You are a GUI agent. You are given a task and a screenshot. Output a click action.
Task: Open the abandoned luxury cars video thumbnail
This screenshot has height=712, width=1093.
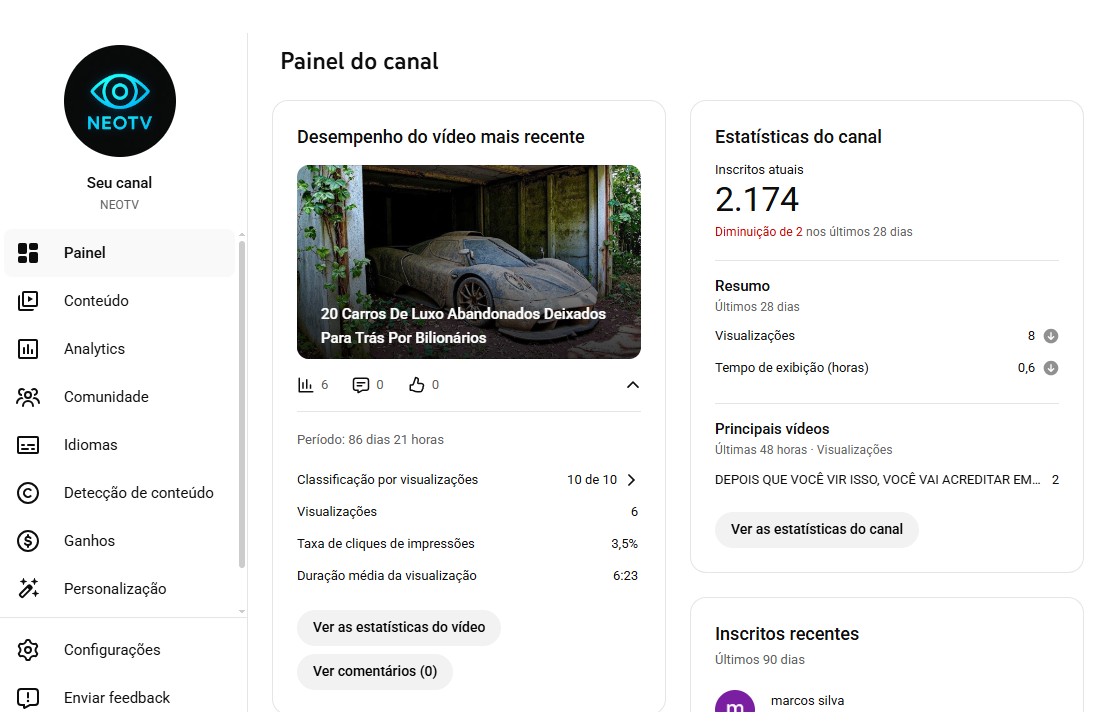coord(468,261)
